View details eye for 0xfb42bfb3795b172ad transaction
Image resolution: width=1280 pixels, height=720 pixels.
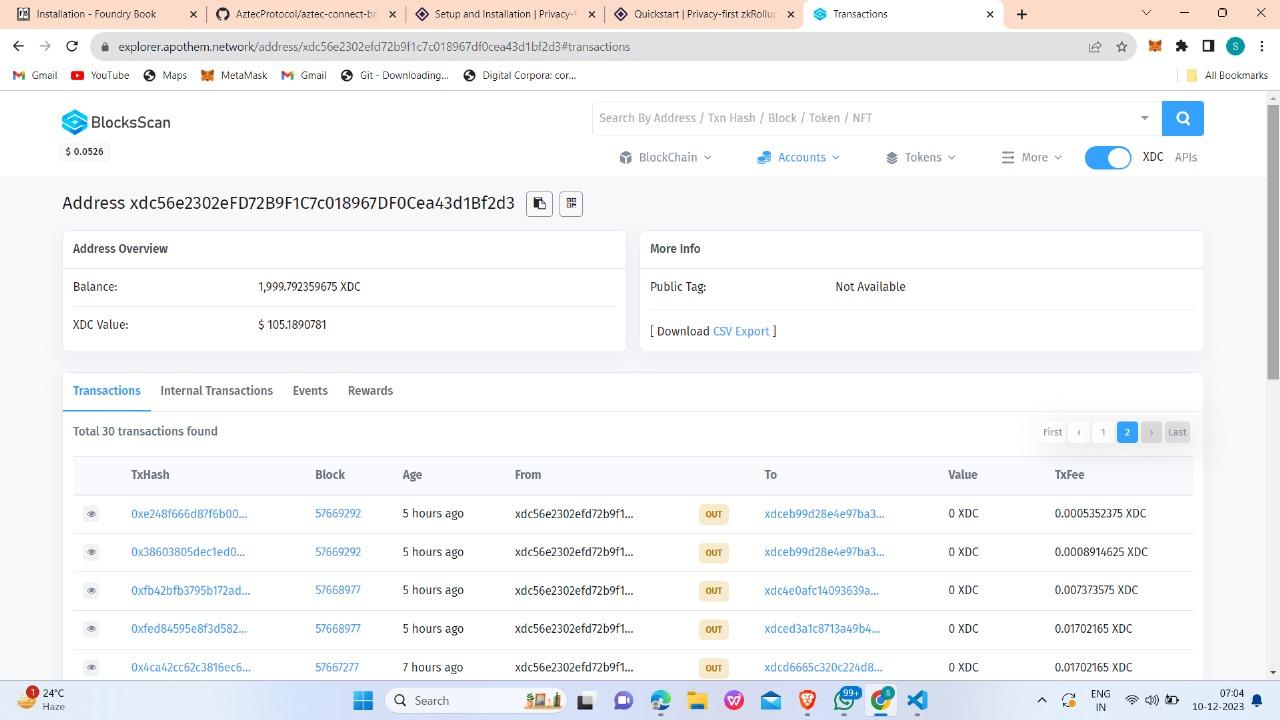tap(91, 590)
